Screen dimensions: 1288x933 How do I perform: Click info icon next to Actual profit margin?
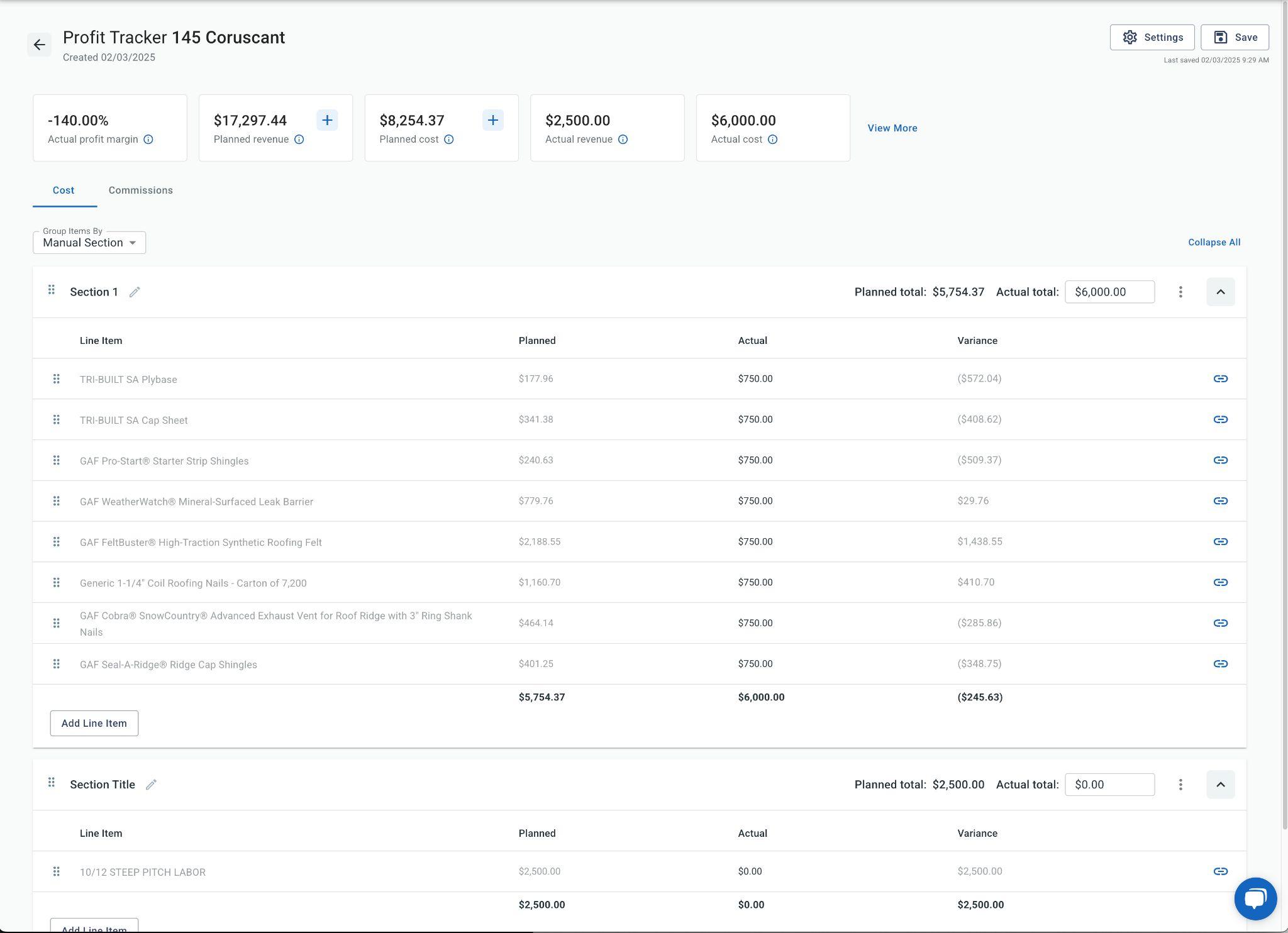point(148,140)
